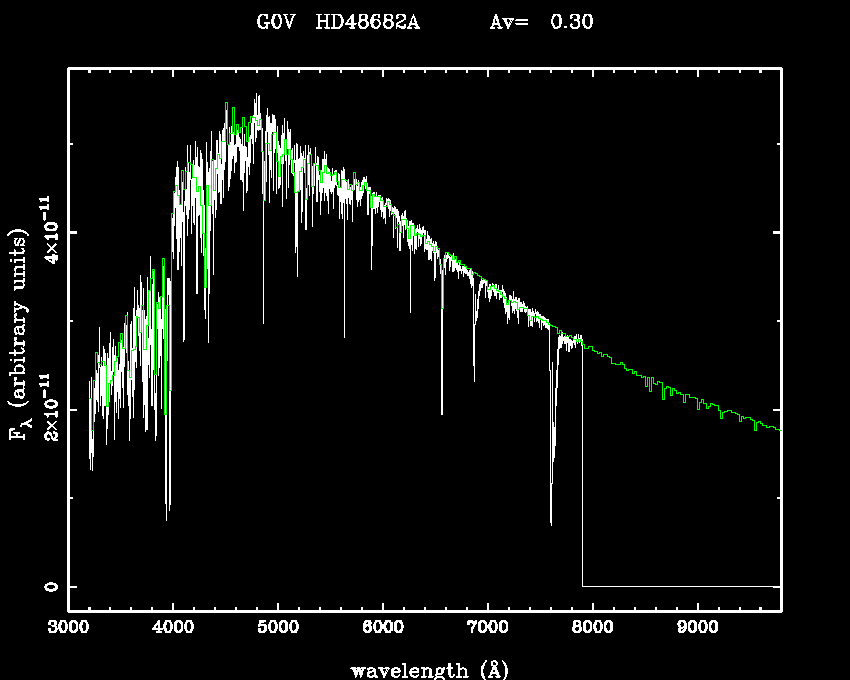Click bottom of absorption dip just below 4000 Å
The height and width of the screenshot is (680, 850).
point(167,515)
